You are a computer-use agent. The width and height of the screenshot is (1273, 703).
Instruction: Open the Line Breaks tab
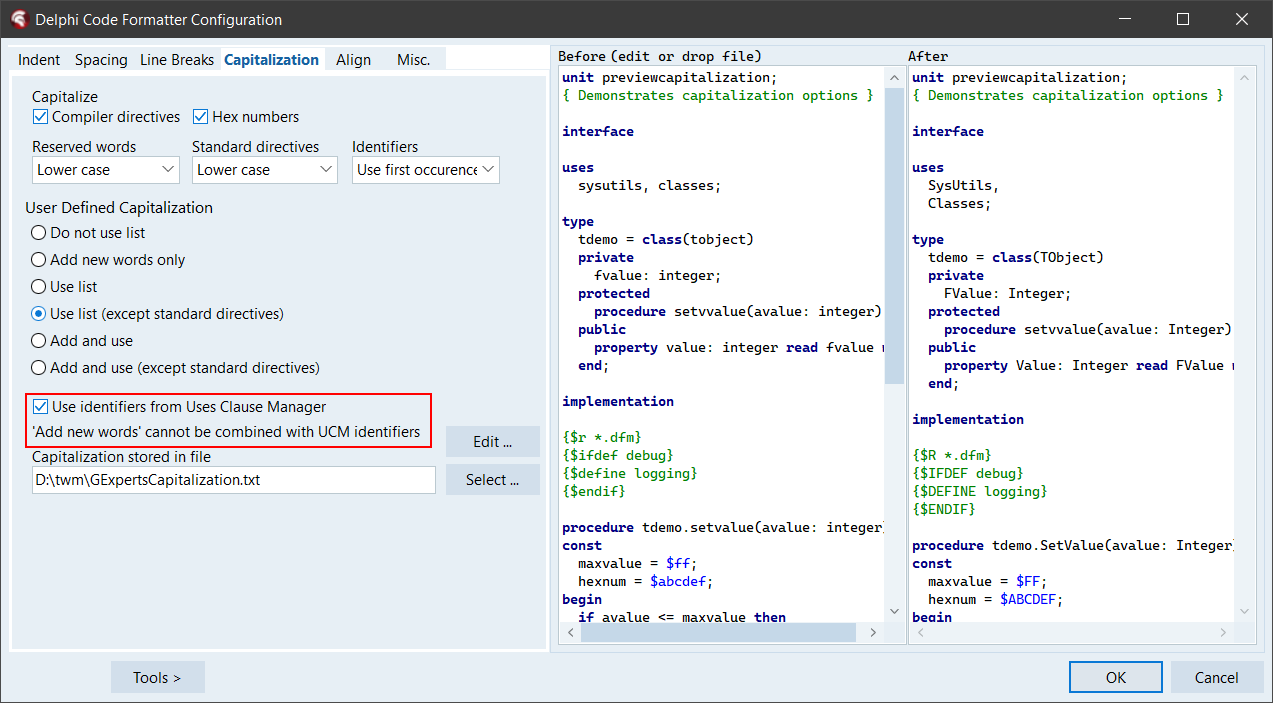pos(177,60)
